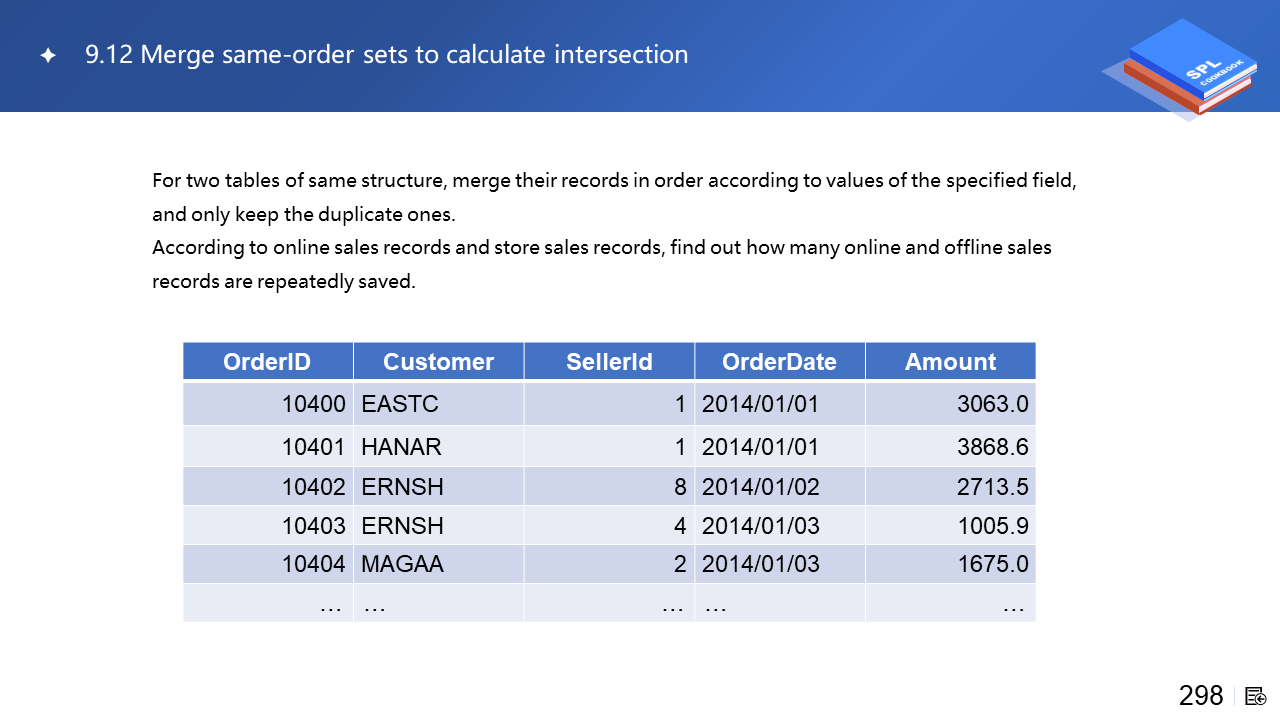Click the star bullet beside the slide title

[47, 56]
